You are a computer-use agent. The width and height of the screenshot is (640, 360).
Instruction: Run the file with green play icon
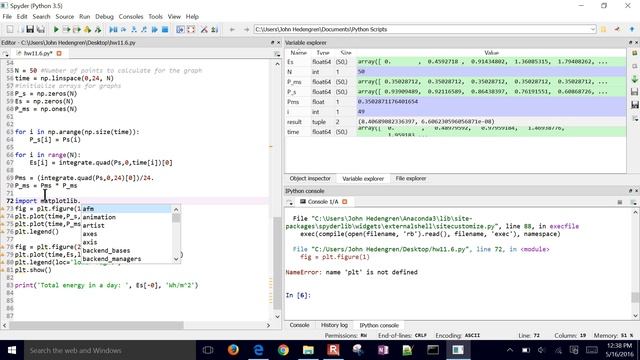[56, 29]
